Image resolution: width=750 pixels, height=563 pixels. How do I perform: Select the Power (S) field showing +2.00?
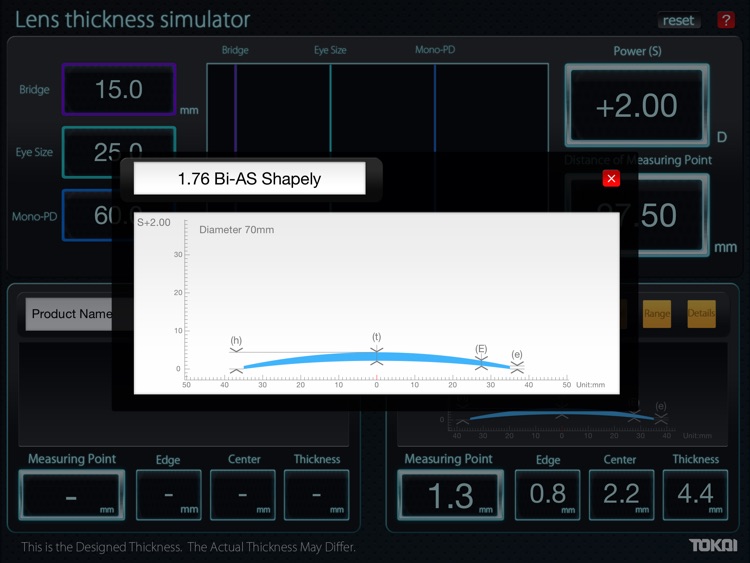click(637, 105)
